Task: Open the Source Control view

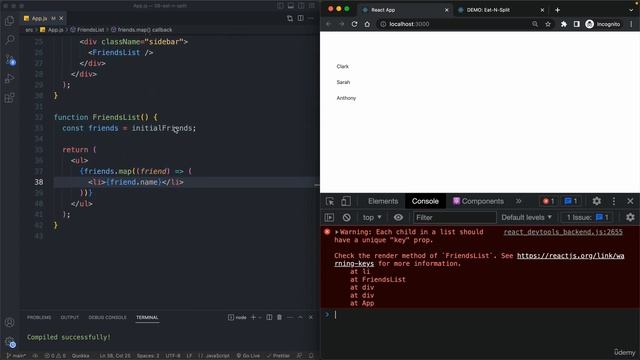Action: [10, 60]
